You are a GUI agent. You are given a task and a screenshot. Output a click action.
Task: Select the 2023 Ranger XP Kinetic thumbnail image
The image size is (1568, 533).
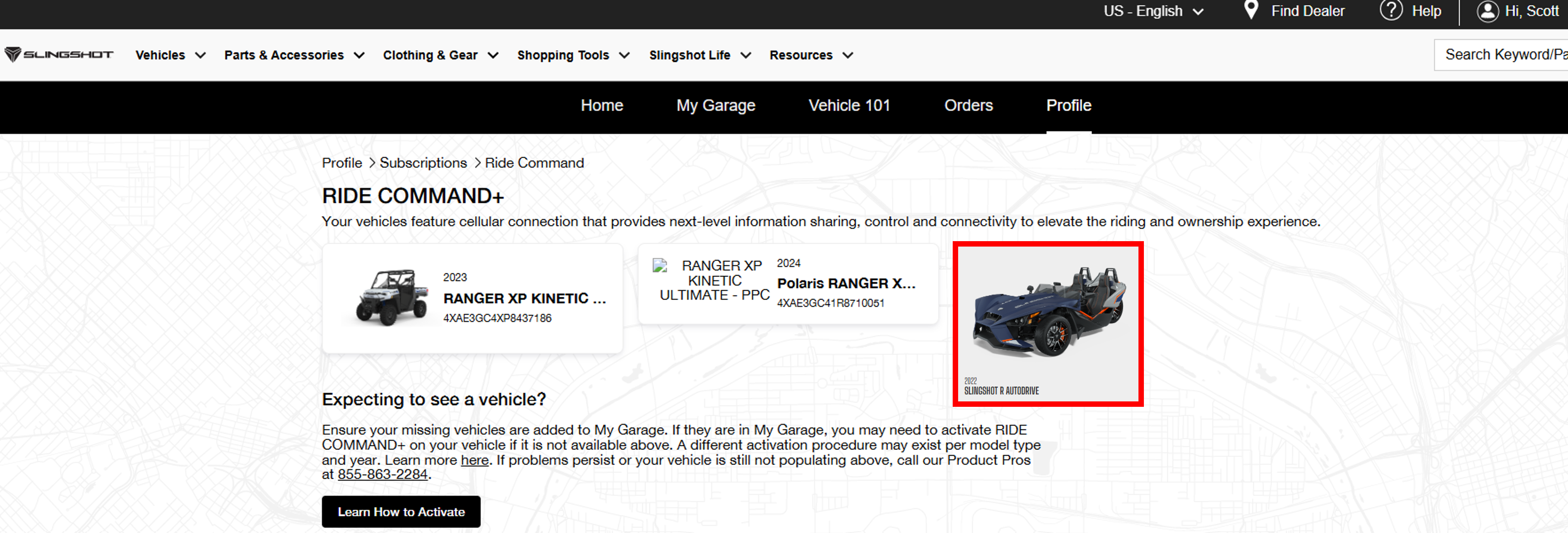tap(392, 298)
